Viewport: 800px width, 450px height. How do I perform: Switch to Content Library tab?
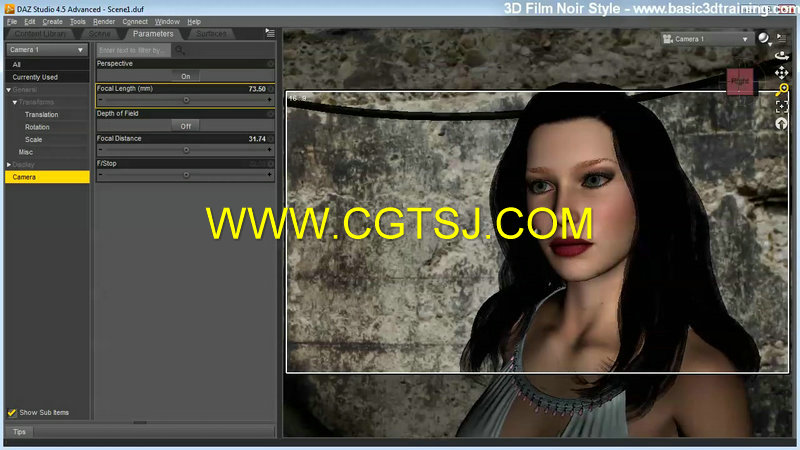40,34
